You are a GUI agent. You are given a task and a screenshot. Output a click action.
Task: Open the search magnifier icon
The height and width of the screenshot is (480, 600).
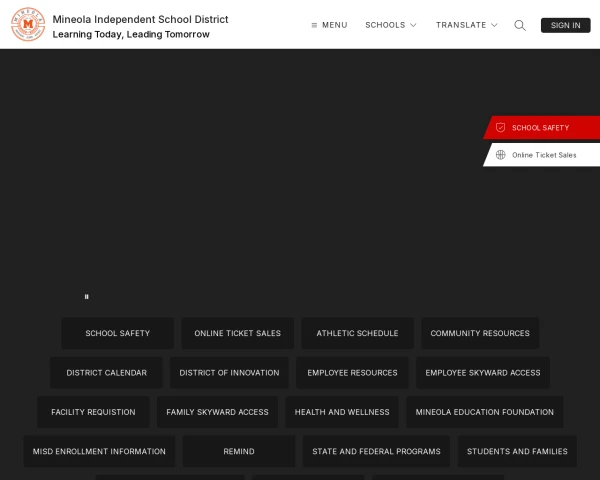[x=520, y=25]
